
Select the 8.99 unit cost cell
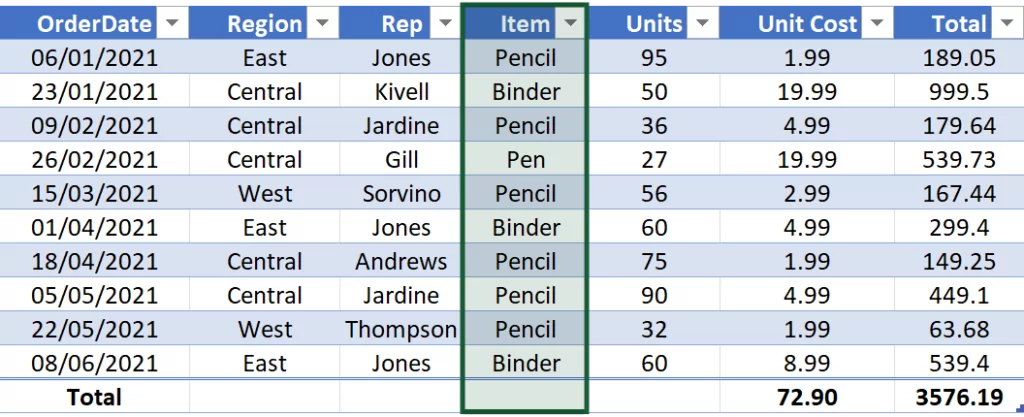(808, 364)
